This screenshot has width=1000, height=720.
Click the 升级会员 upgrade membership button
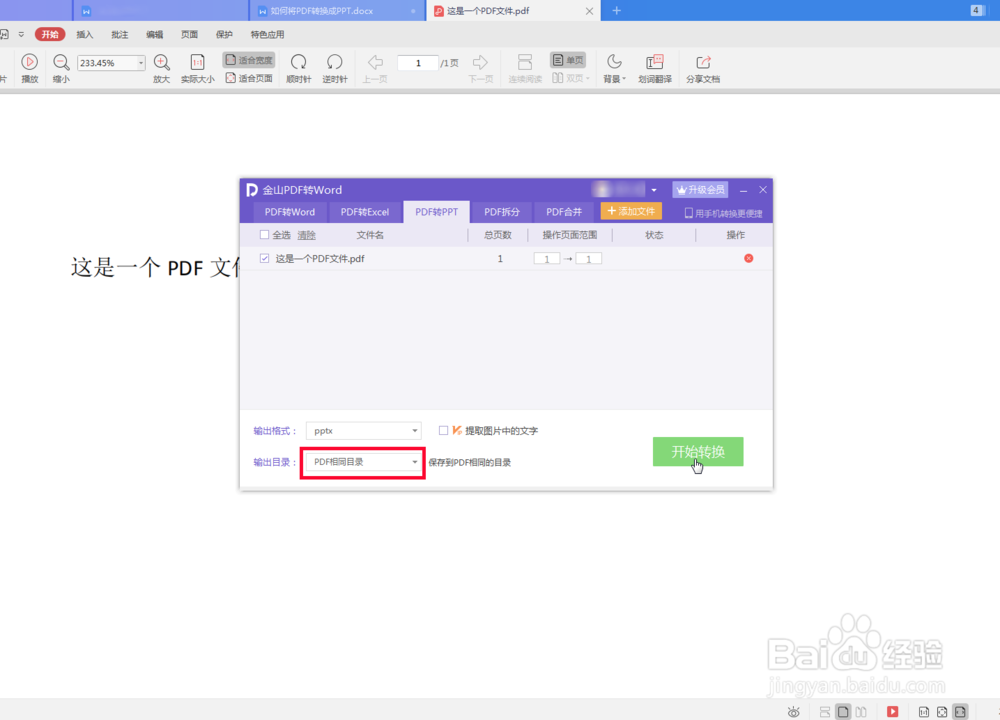[x=700, y=189]
